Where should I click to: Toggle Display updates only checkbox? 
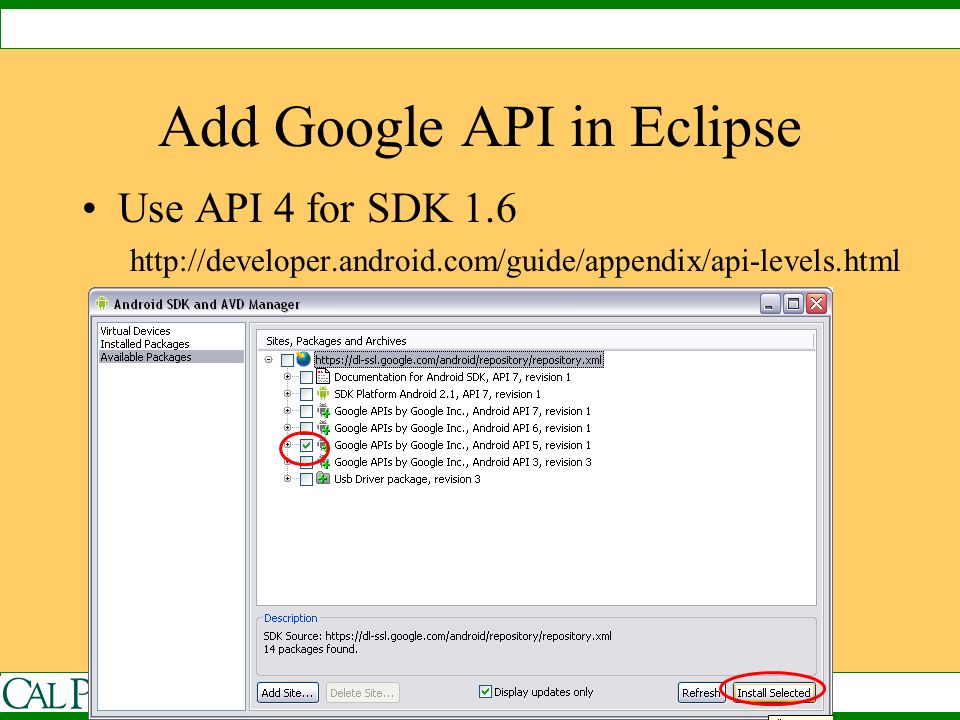(x=485, y=692)
